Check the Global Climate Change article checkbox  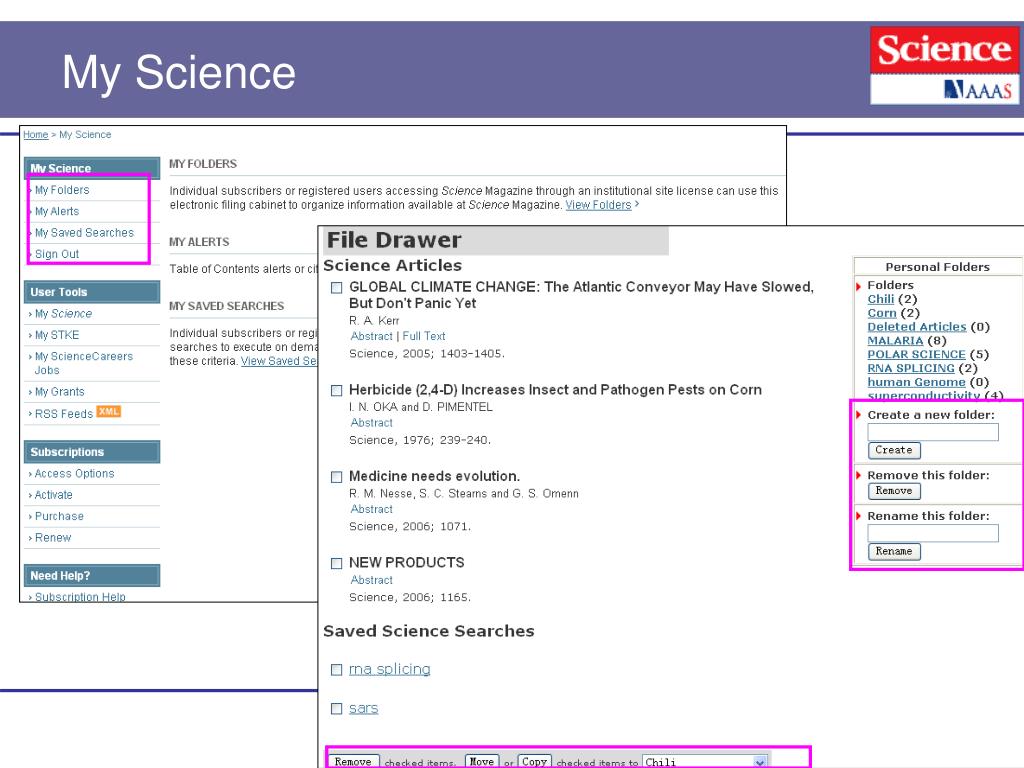coord(336,287)
